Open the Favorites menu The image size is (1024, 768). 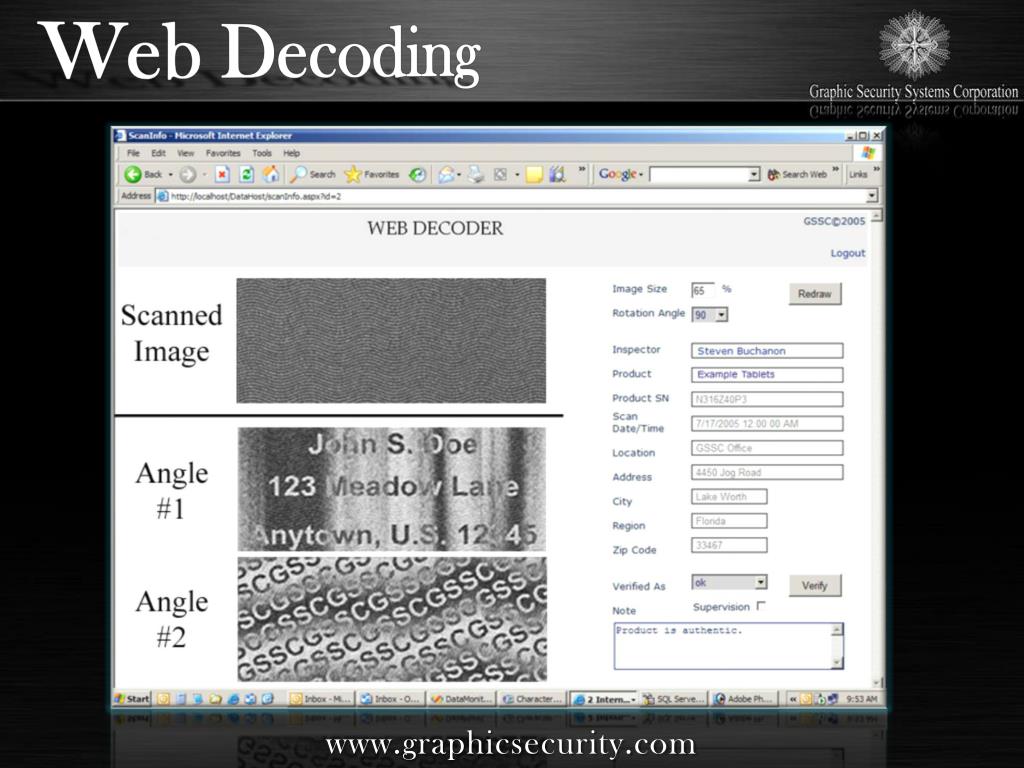[223, 153]
